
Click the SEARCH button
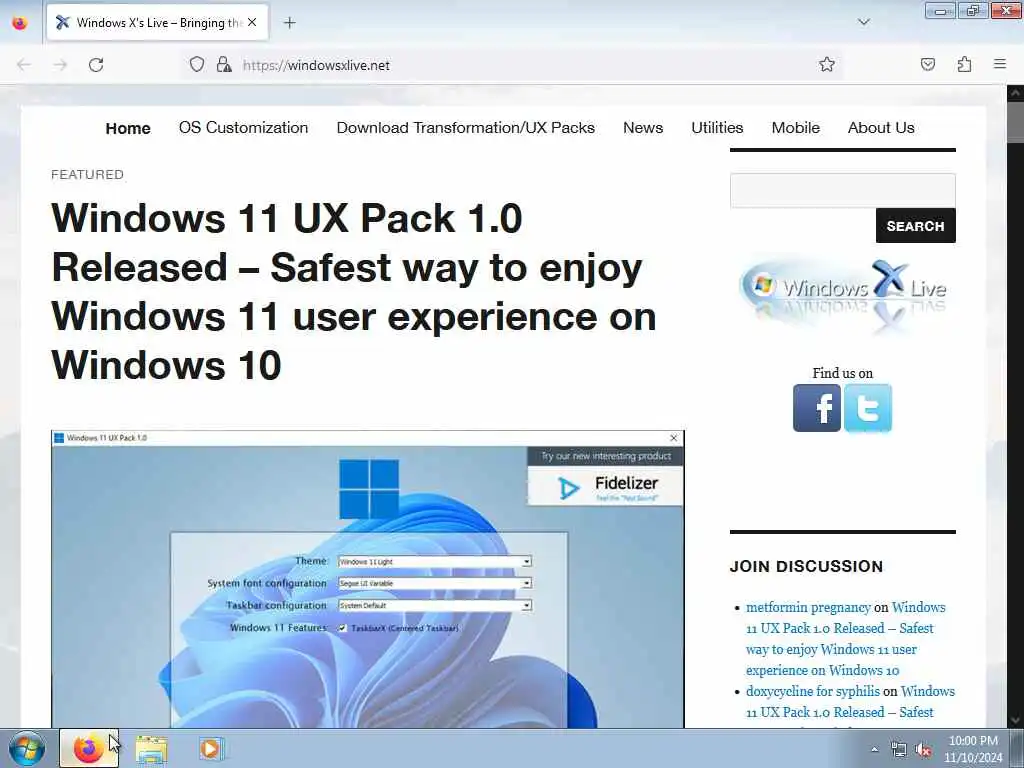click(x=916, y=226)
